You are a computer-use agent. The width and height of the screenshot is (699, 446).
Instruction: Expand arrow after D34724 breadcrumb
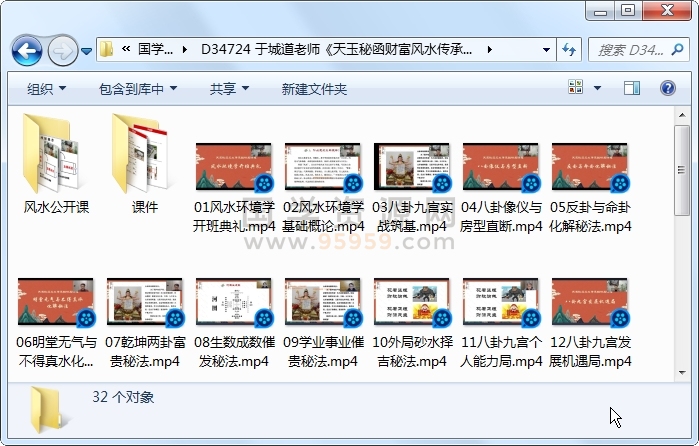click(489, 49)
